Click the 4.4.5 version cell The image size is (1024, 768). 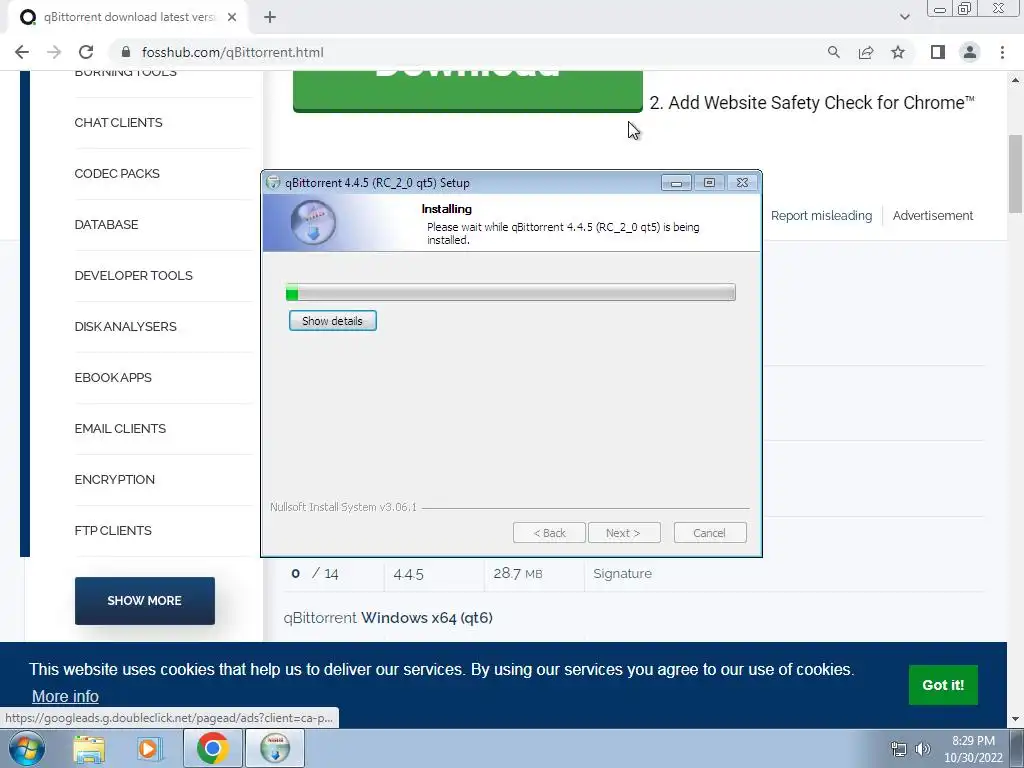point(409,574)
